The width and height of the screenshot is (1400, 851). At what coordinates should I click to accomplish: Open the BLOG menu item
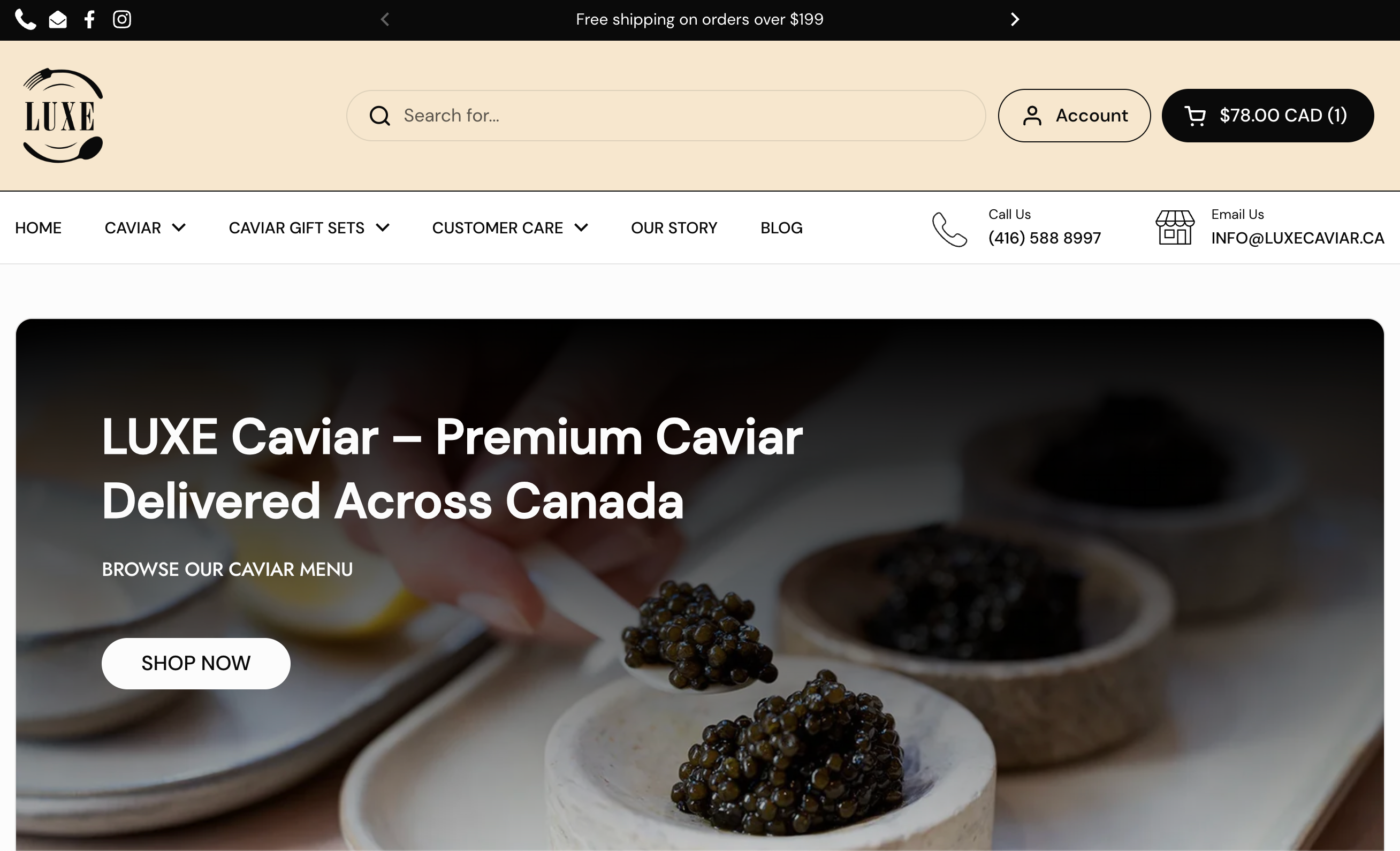point(781,228)
